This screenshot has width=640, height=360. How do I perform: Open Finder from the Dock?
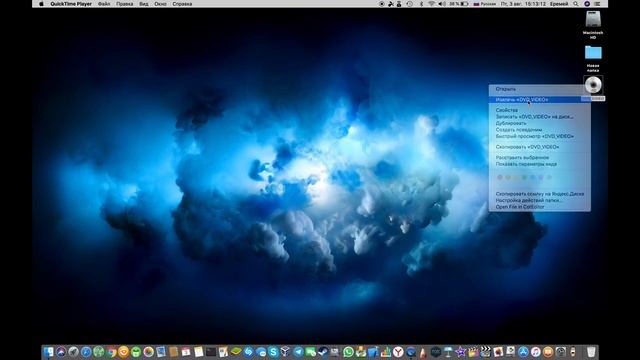(x=48, y=352)
